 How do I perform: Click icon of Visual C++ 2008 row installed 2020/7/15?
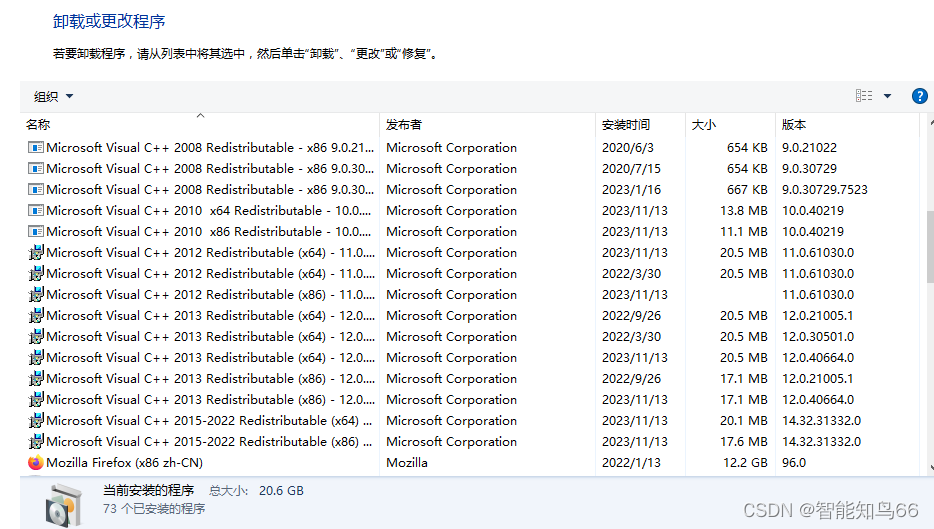[x=36, y=169]
